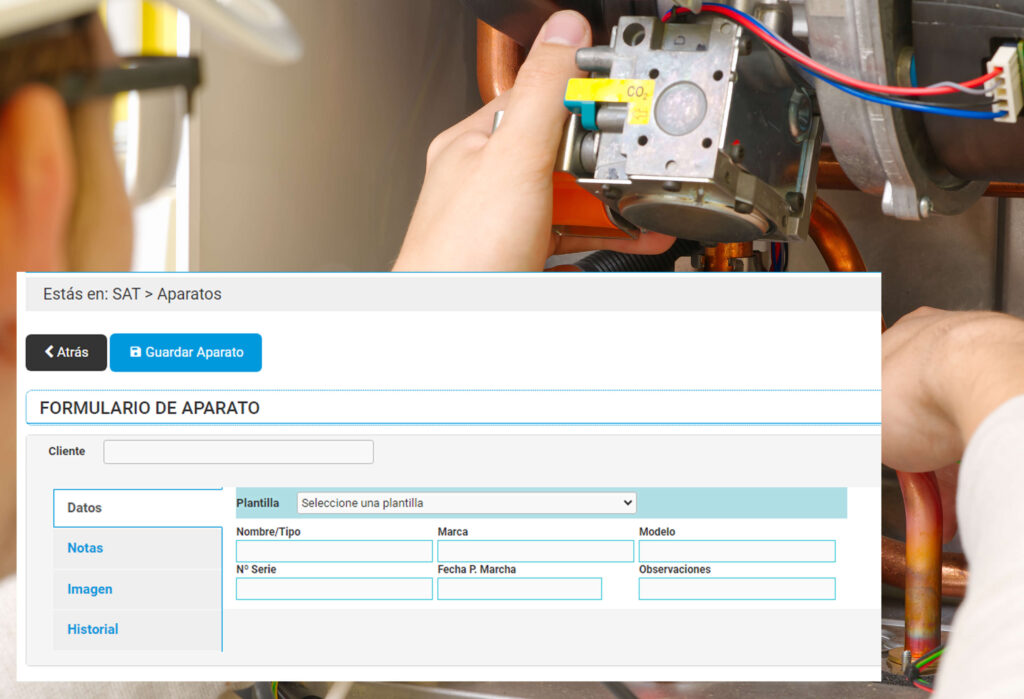1024x699 pixels.
Task: Open the Imagen tab
Action: (x=90, y=589)
